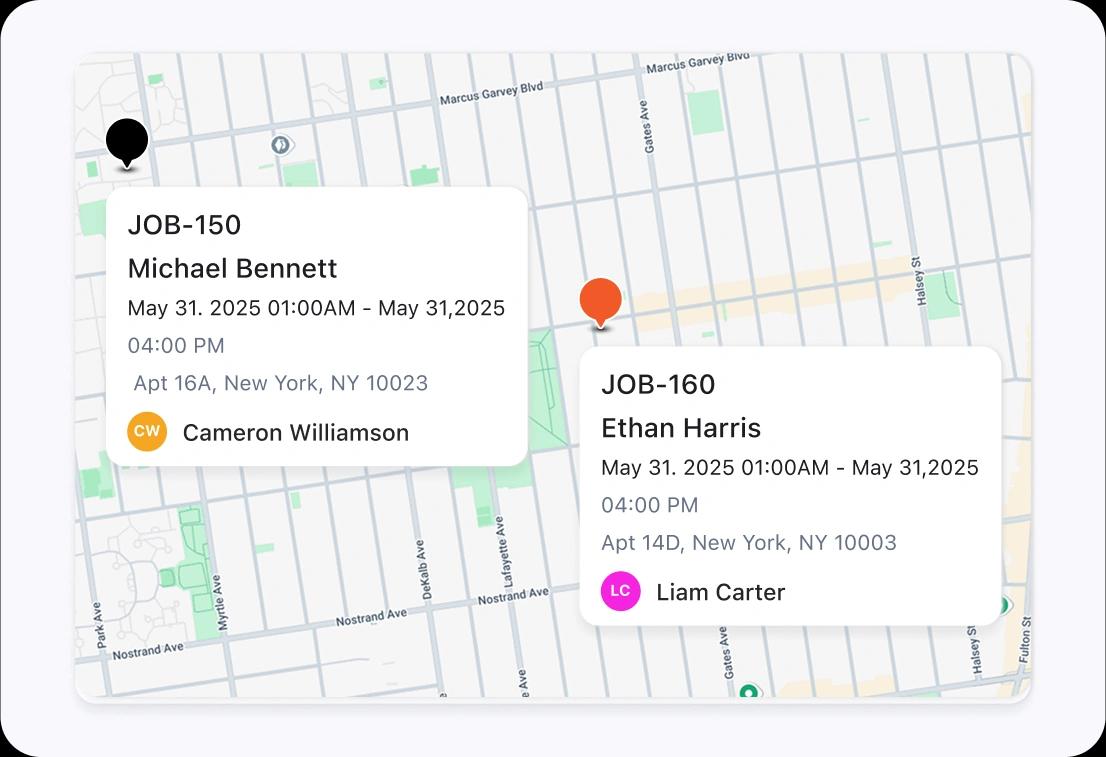This screenshot has width=1106, height=757.
Task: Click Cameron Williamson's CW avatar badge
Action: tap(147, 432)
